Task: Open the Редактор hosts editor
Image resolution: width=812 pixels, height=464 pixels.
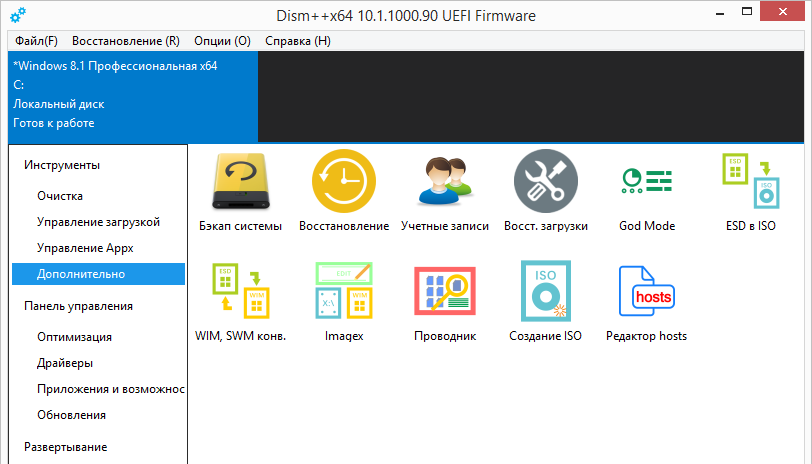Action: 646,292
